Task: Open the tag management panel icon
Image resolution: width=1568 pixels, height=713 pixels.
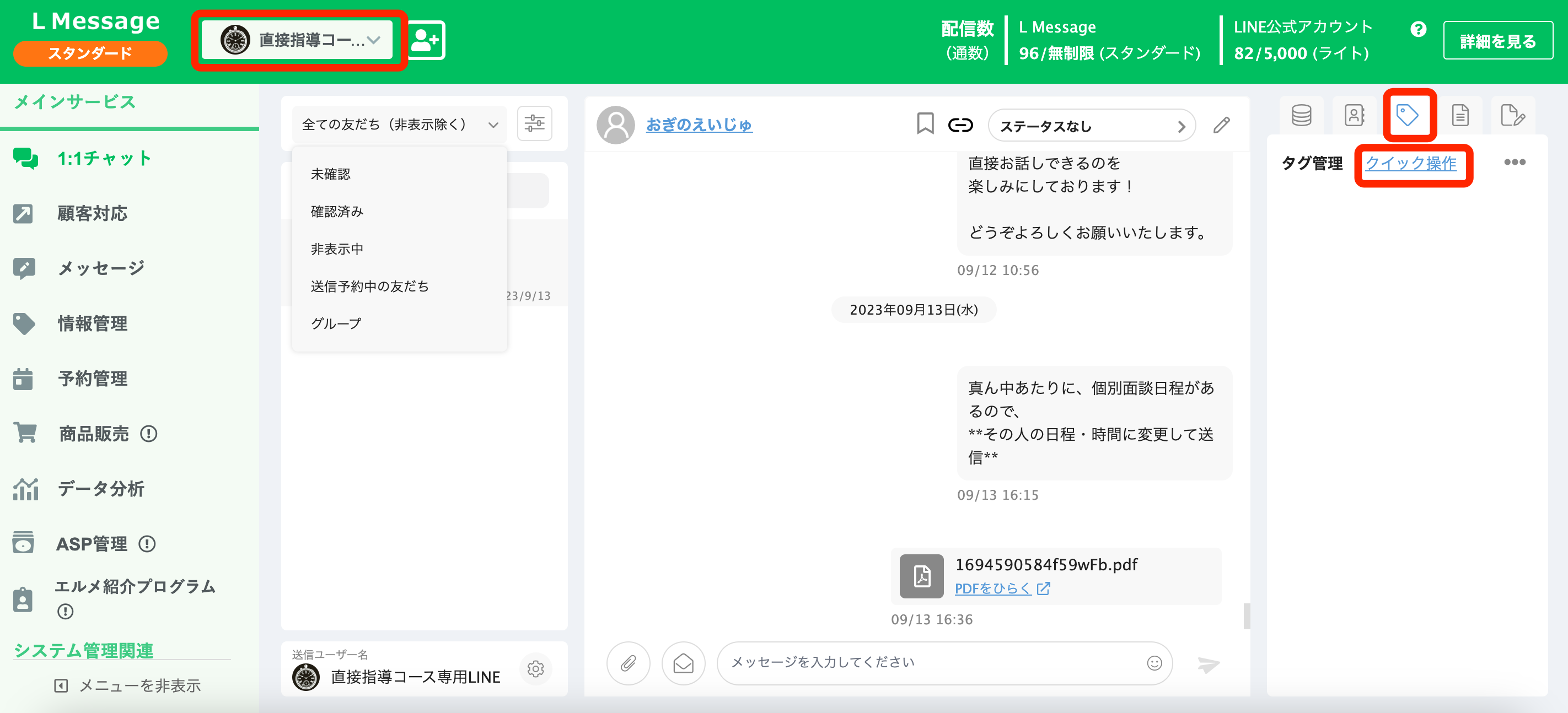Action: (x=1409, y=115)
